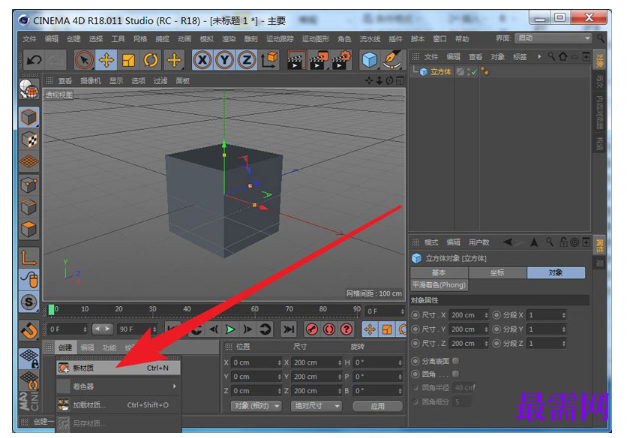Click the Enable Snap magnet icon
The height and width of the screenshot is (438, 628).
(29, 331)
